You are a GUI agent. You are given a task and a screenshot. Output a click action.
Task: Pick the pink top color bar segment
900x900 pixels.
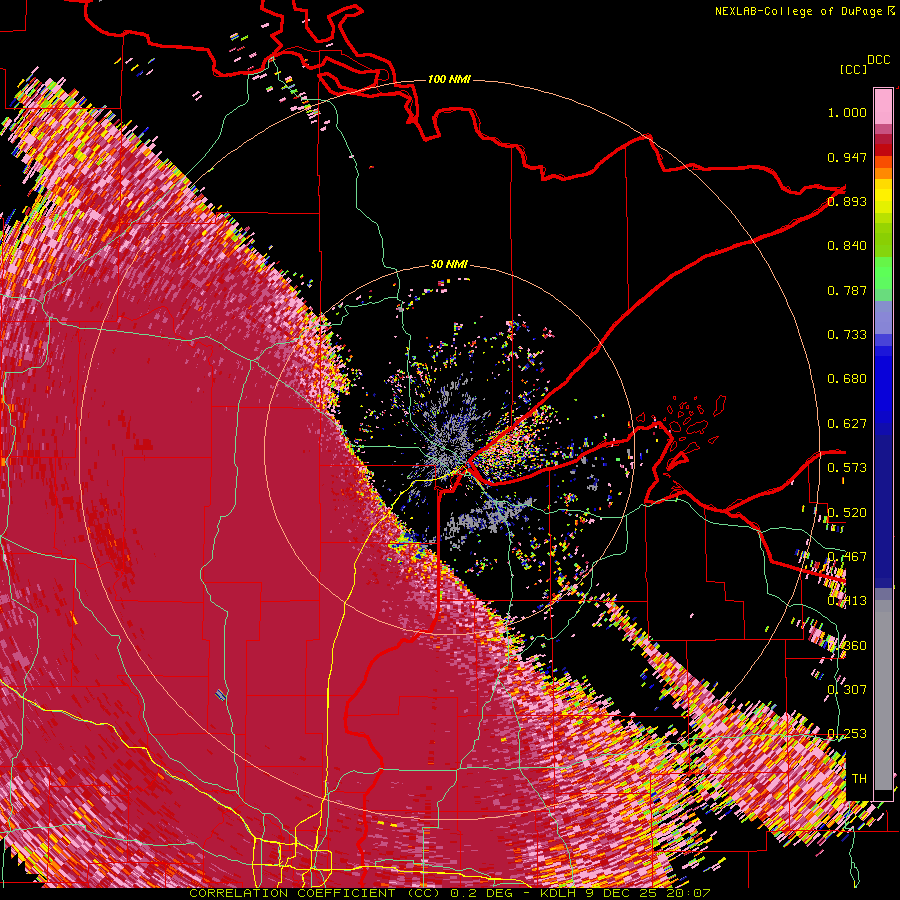(x=883, y=107)
